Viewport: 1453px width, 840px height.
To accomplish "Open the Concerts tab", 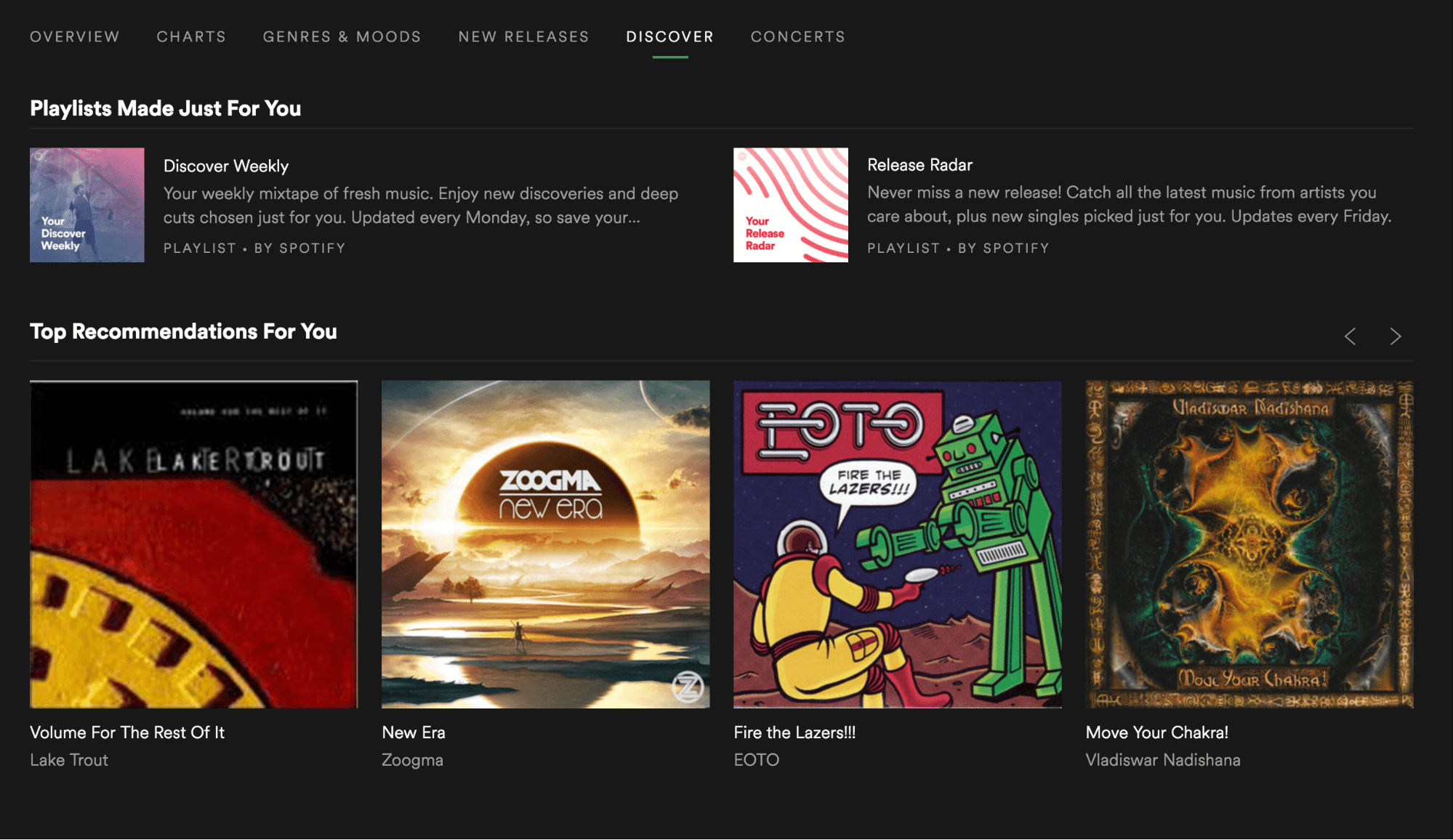I will (797, 36).
